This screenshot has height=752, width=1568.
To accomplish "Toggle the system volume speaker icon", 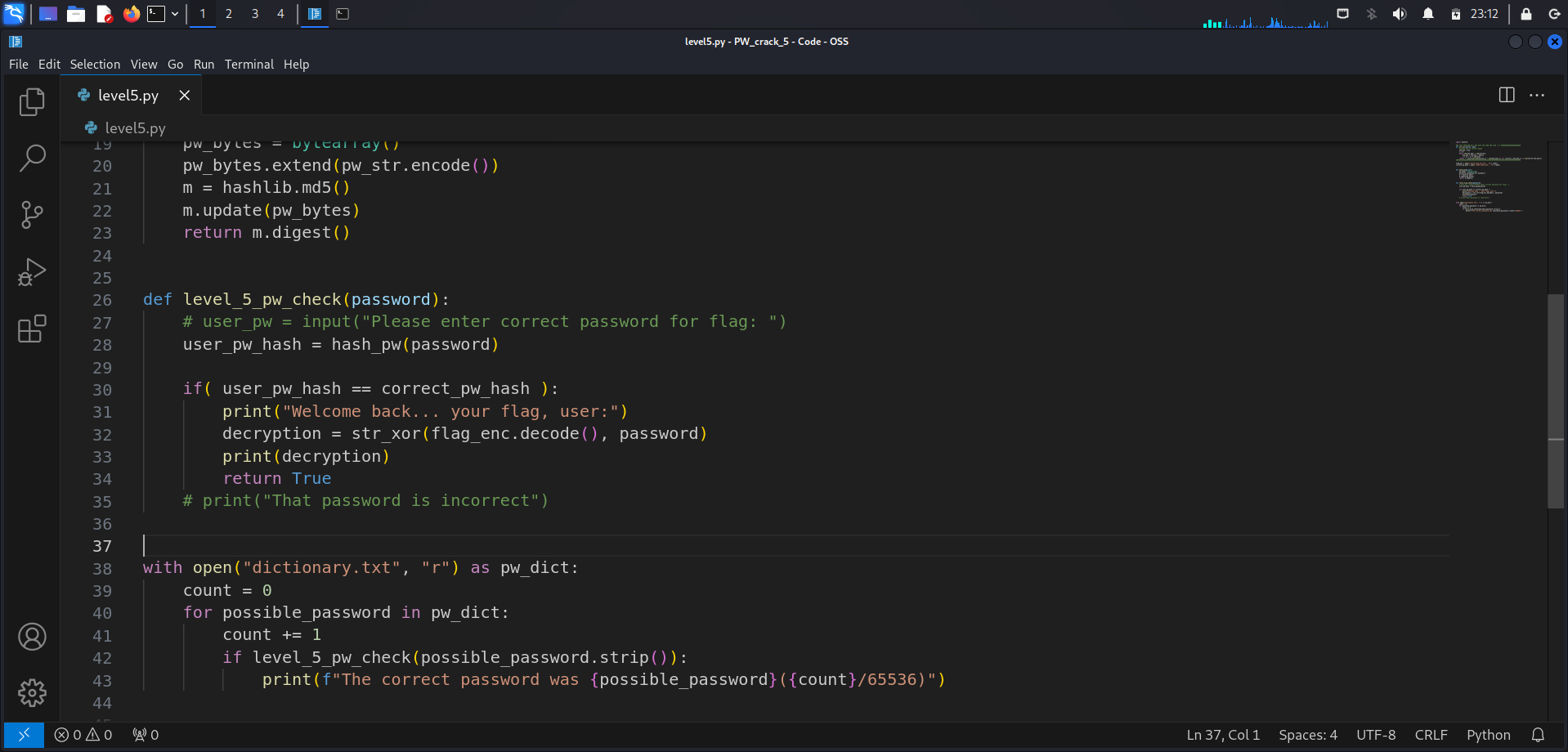I will pyautogui.click(x=1400, y=14).
